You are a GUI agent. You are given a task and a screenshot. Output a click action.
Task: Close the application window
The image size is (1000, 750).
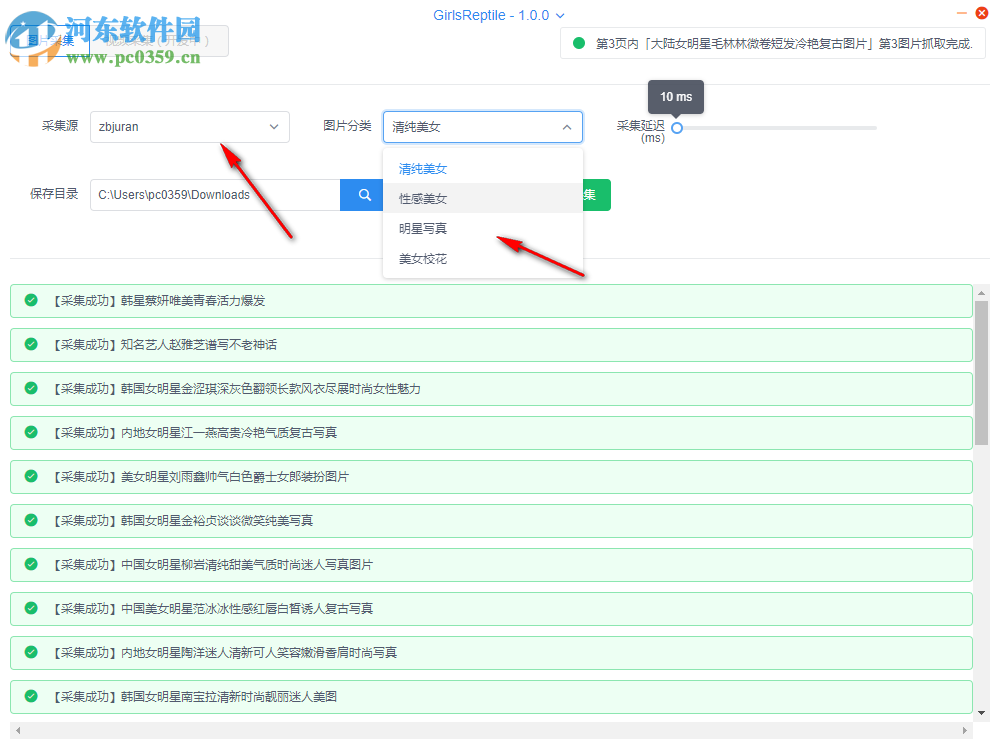(982, 13)
